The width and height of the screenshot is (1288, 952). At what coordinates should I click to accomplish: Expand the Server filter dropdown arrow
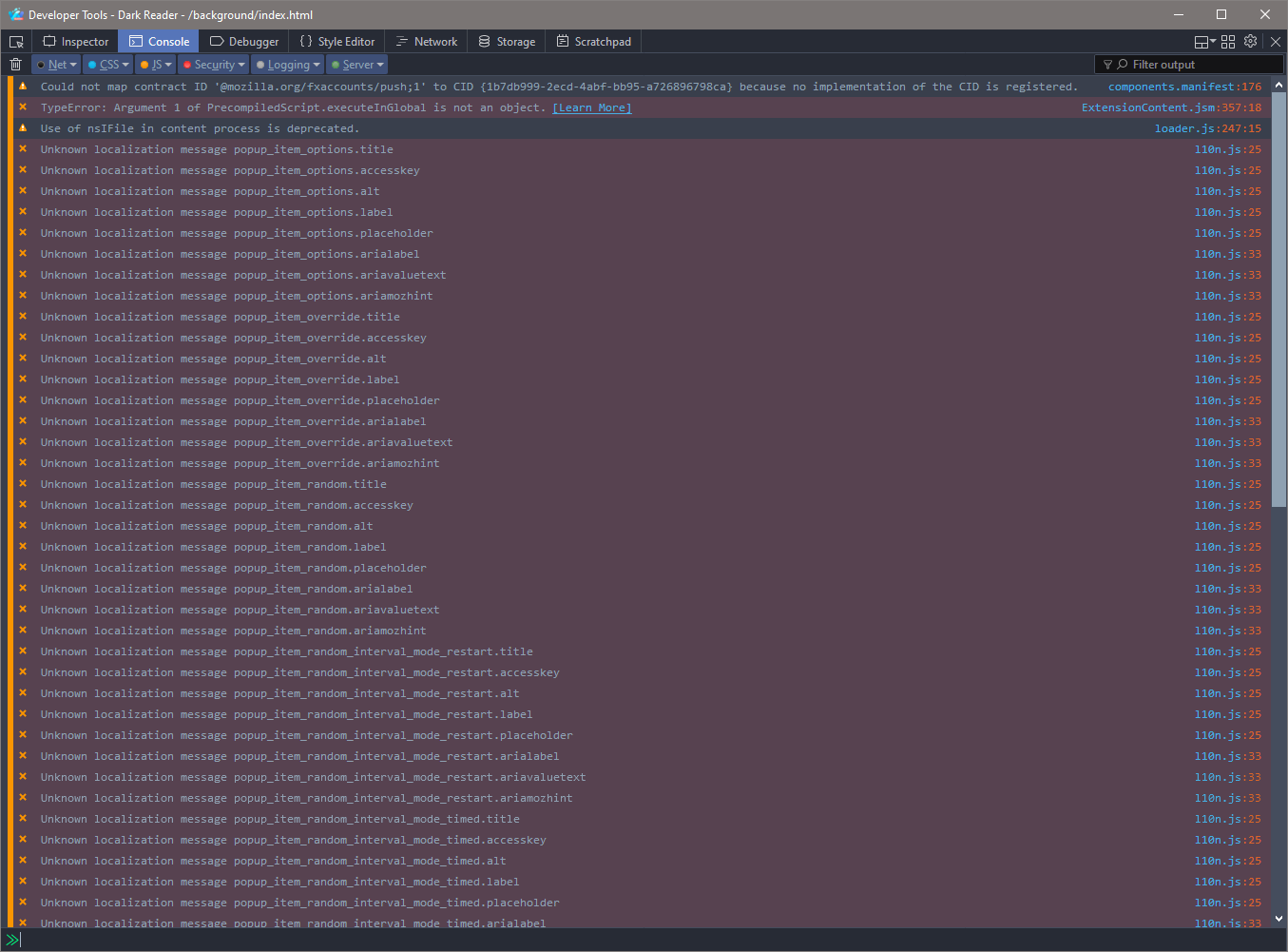[380, 65]
